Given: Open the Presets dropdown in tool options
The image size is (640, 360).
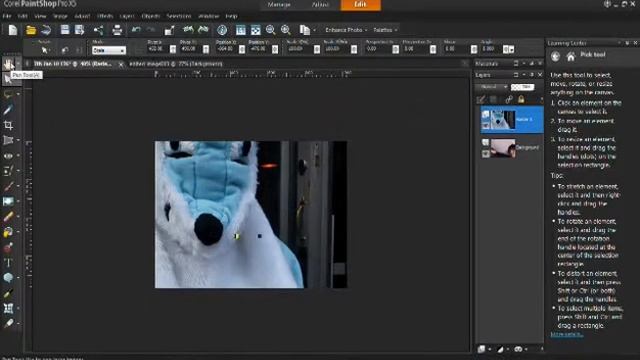Looking at the screenshot, I should [x=45, y=50].
